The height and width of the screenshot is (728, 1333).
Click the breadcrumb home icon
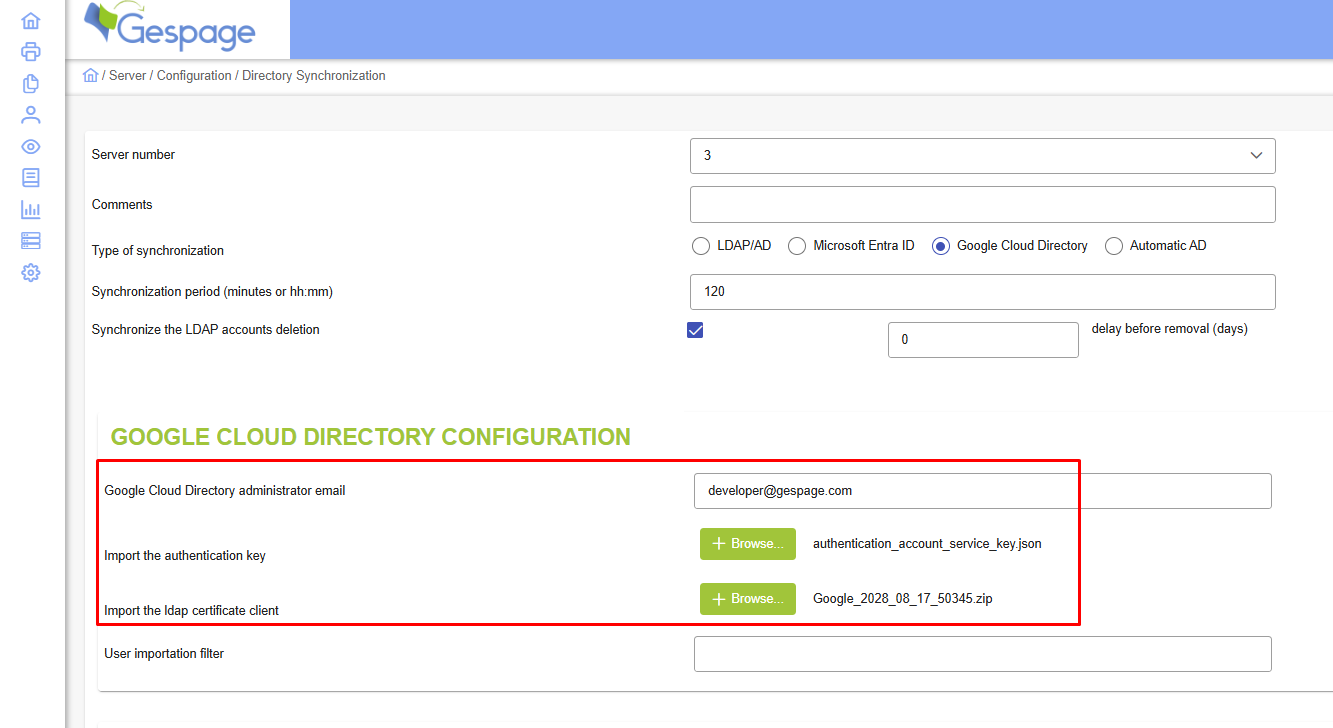[90, 75]
